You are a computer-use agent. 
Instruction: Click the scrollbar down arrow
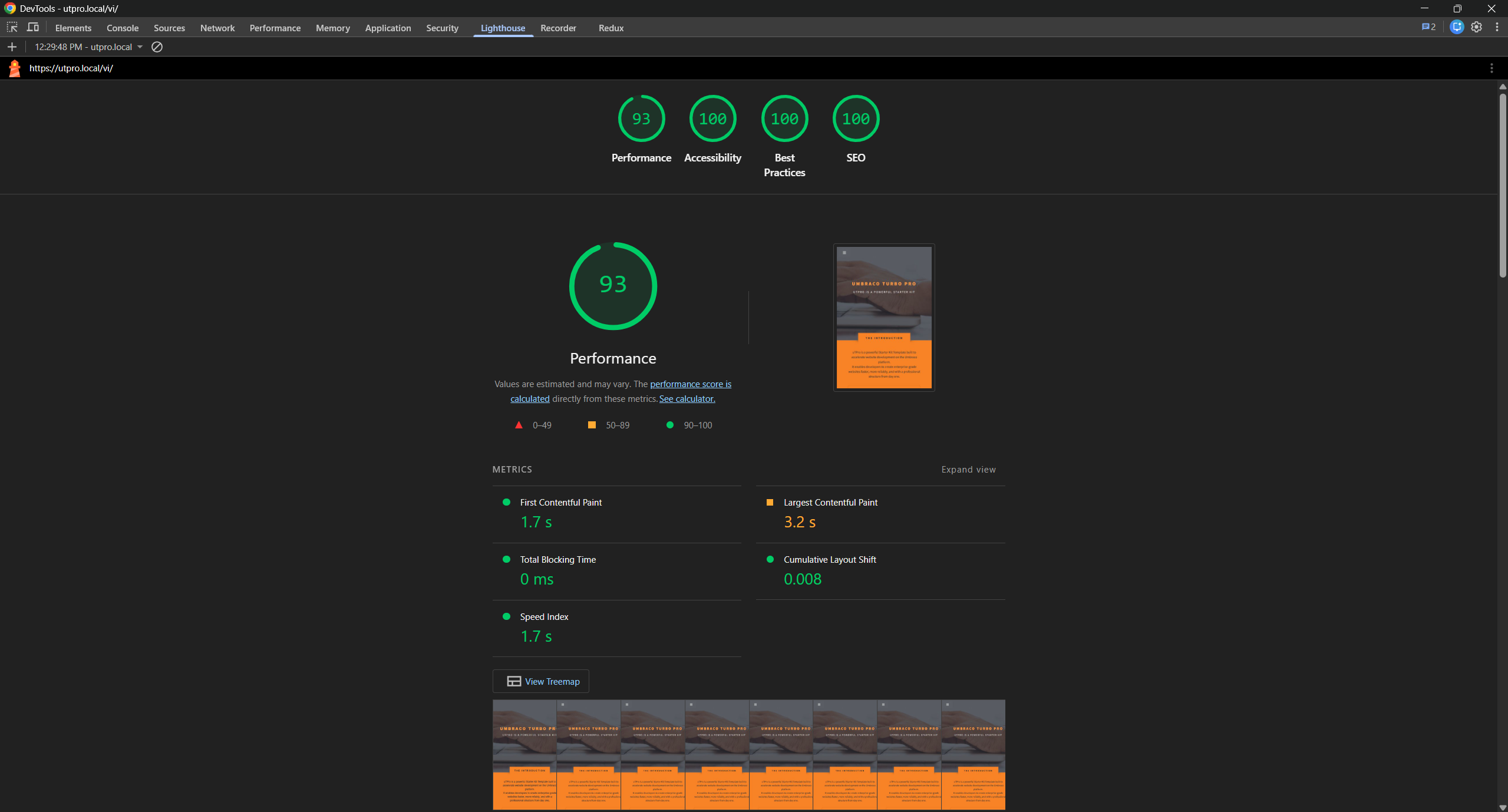(1503, 807)
